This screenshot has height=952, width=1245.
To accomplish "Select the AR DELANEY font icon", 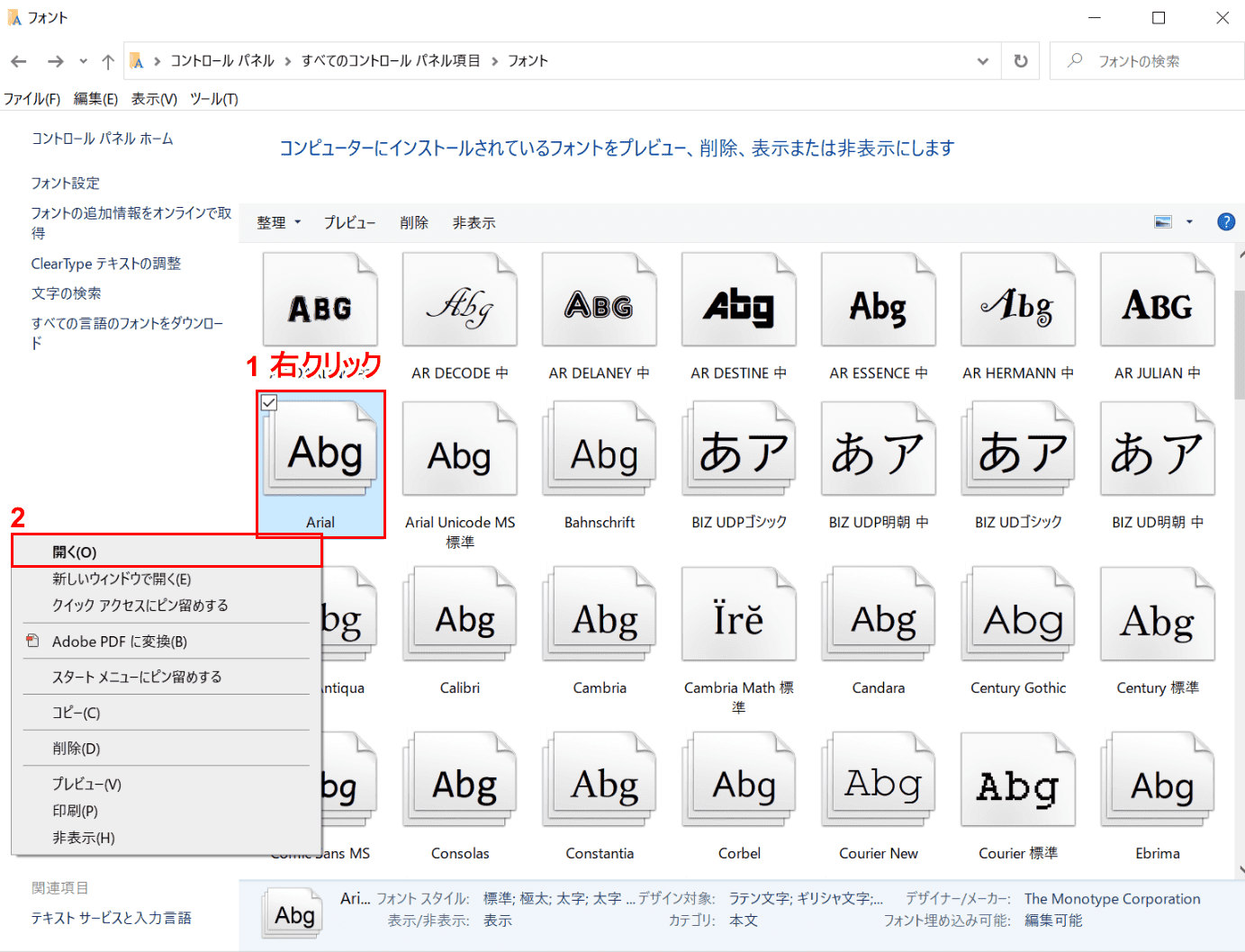I will point(600,300).
